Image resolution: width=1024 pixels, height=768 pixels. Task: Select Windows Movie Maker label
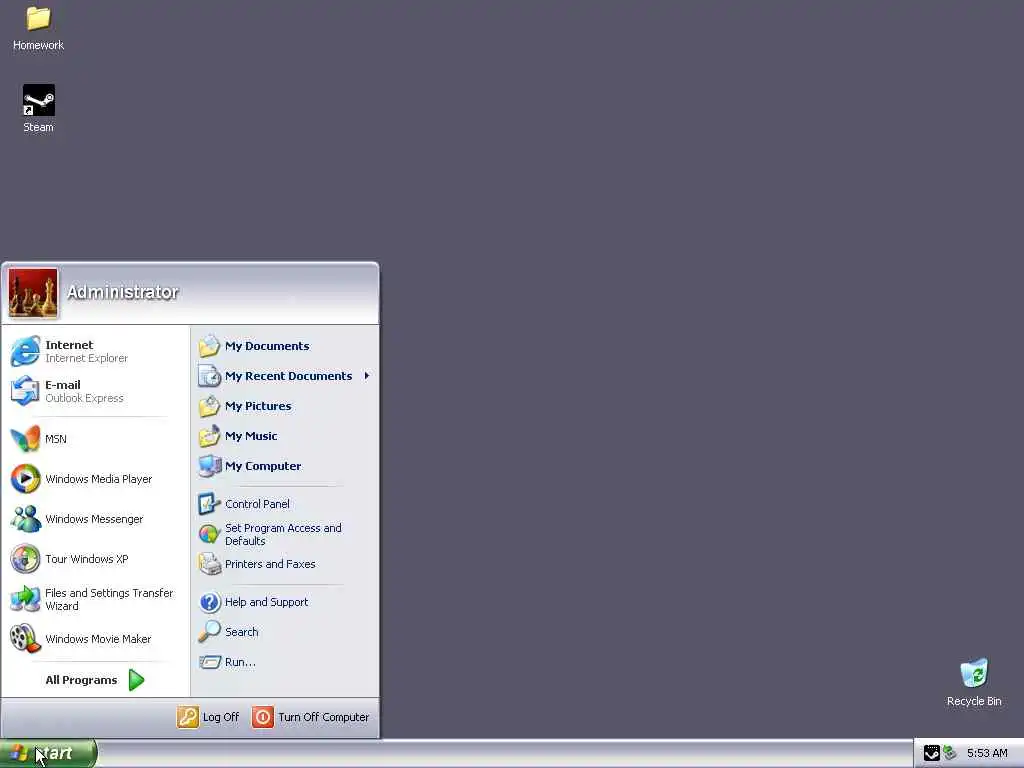[x=98, y=639]
